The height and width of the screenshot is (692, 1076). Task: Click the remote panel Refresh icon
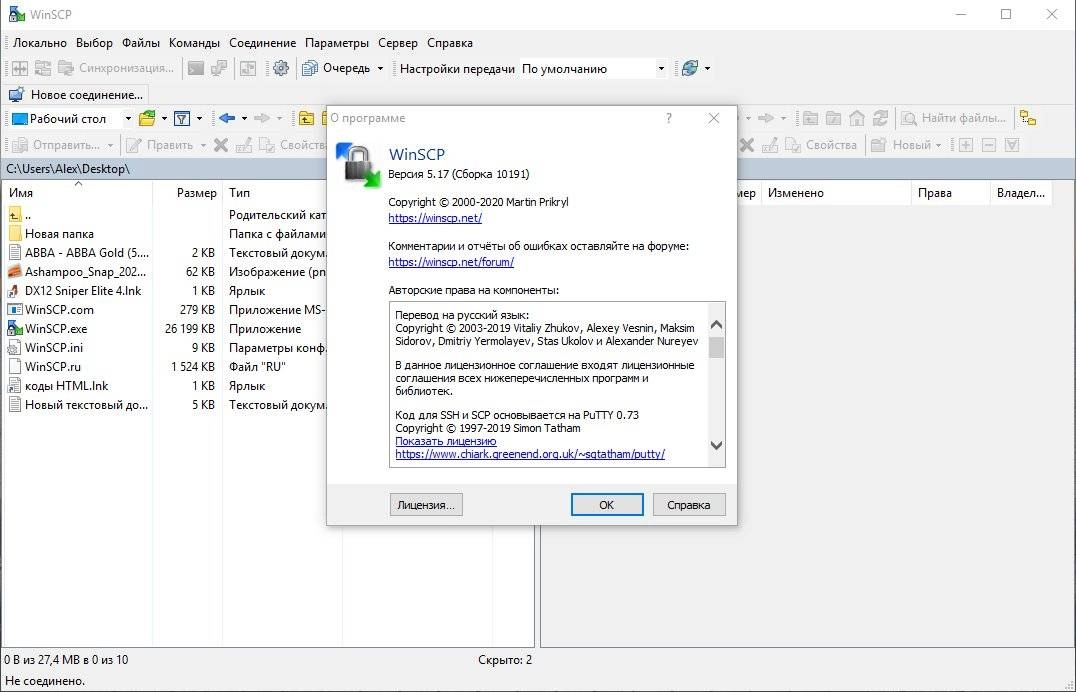(880, 118)
